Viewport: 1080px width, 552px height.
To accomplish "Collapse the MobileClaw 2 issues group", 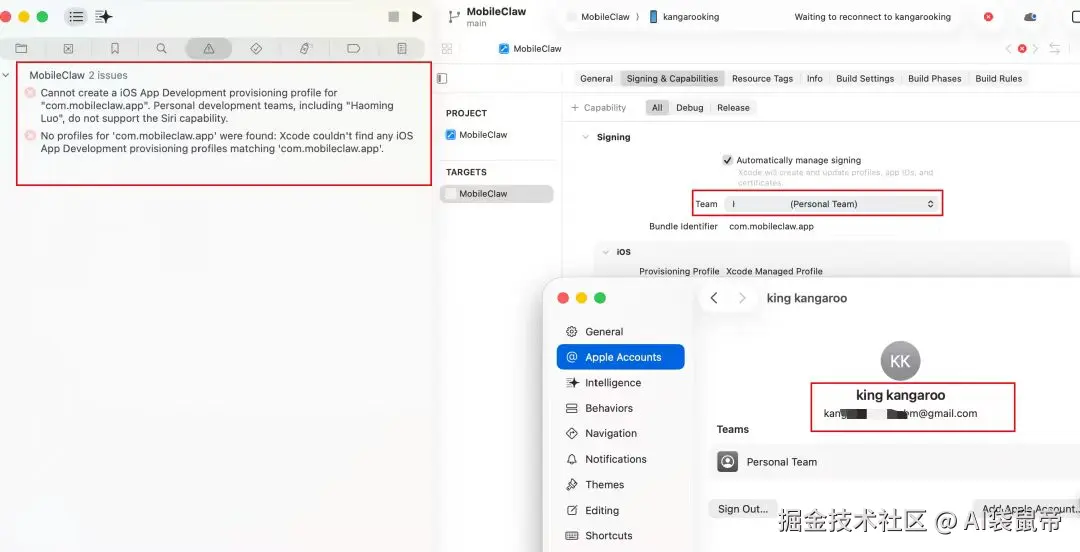I will tap(6, 75).
